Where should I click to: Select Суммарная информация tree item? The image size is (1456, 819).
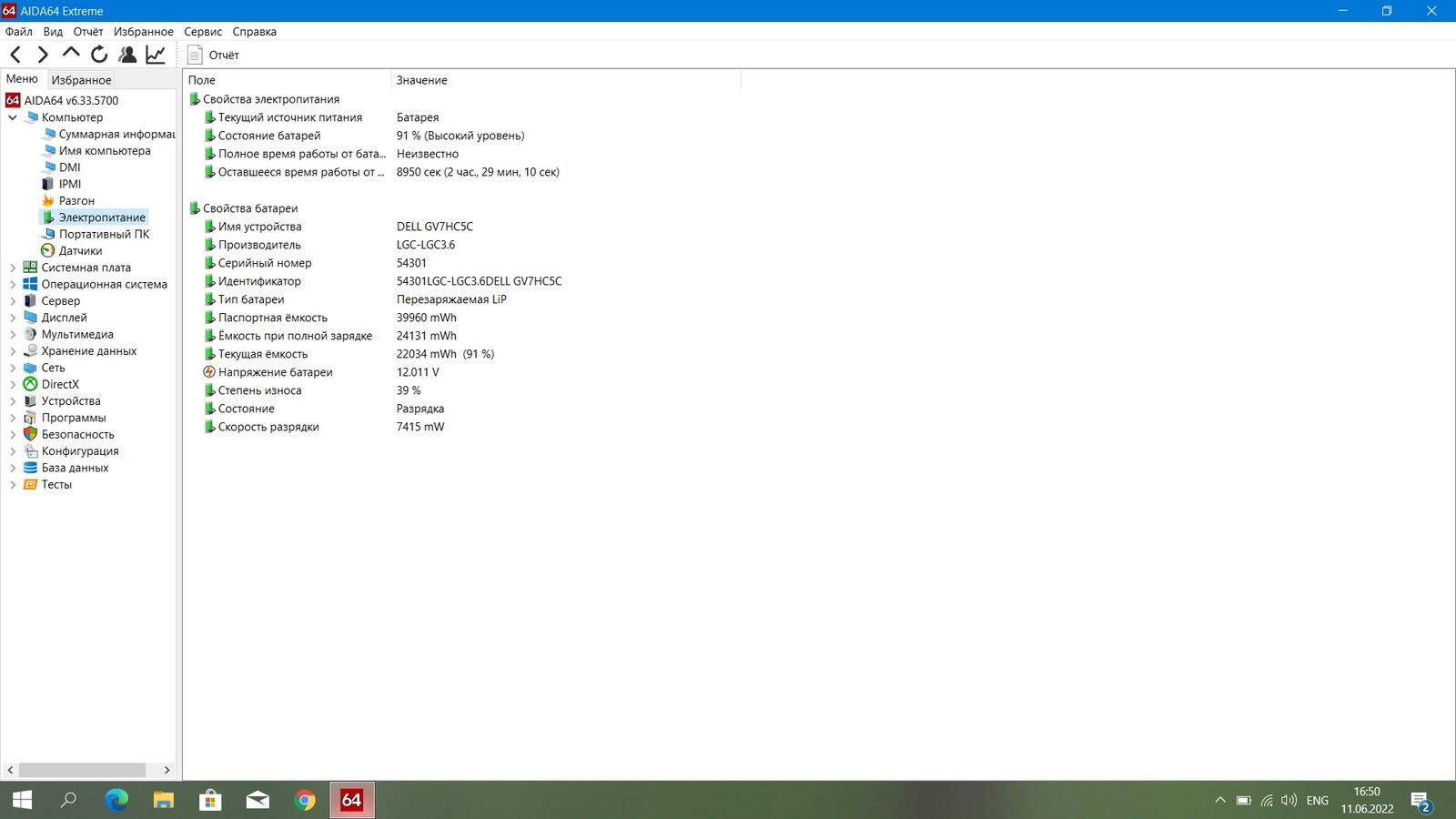coord(116,134)
